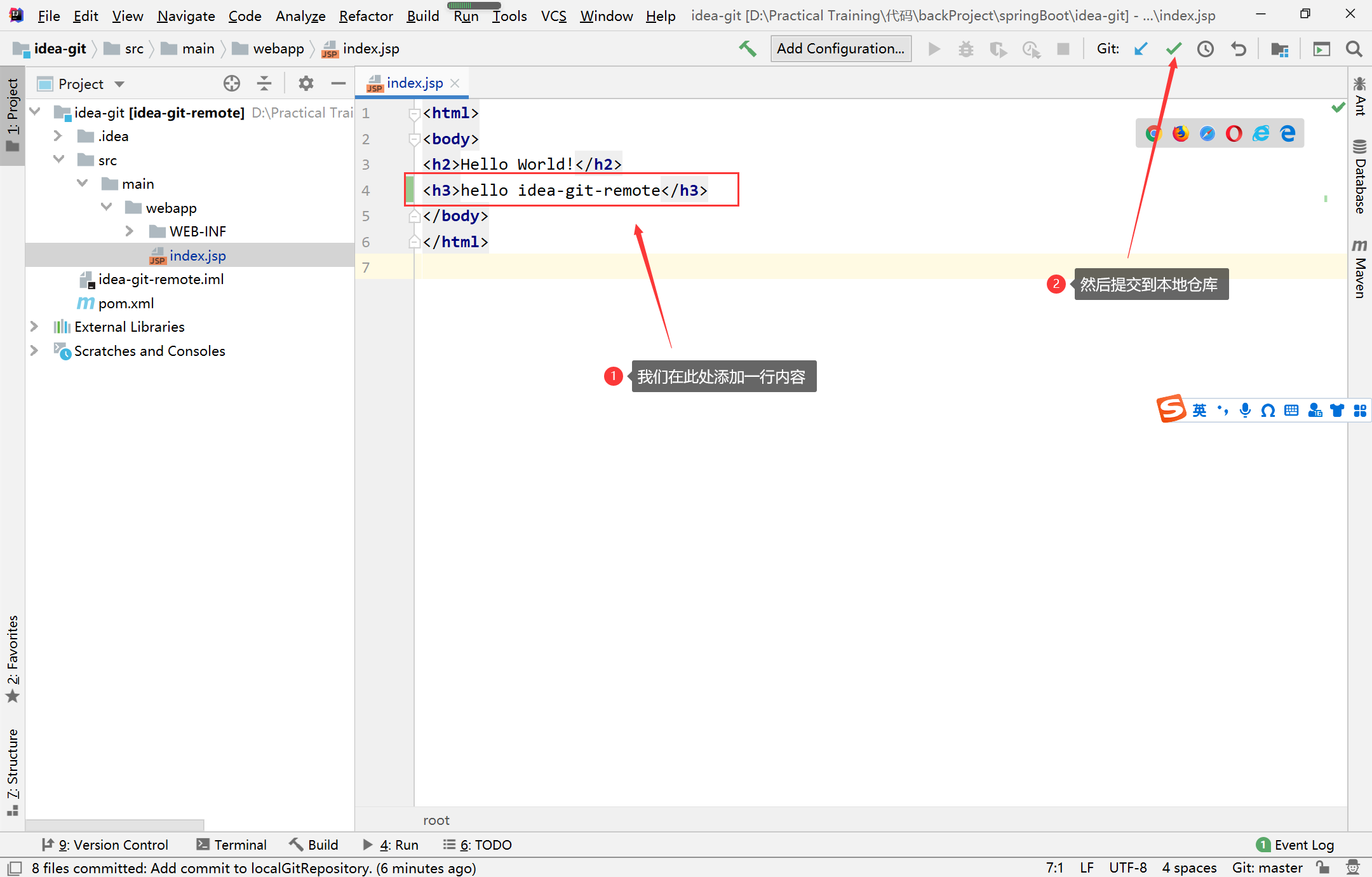Open the Analyze menu

(x=300, y=16)
